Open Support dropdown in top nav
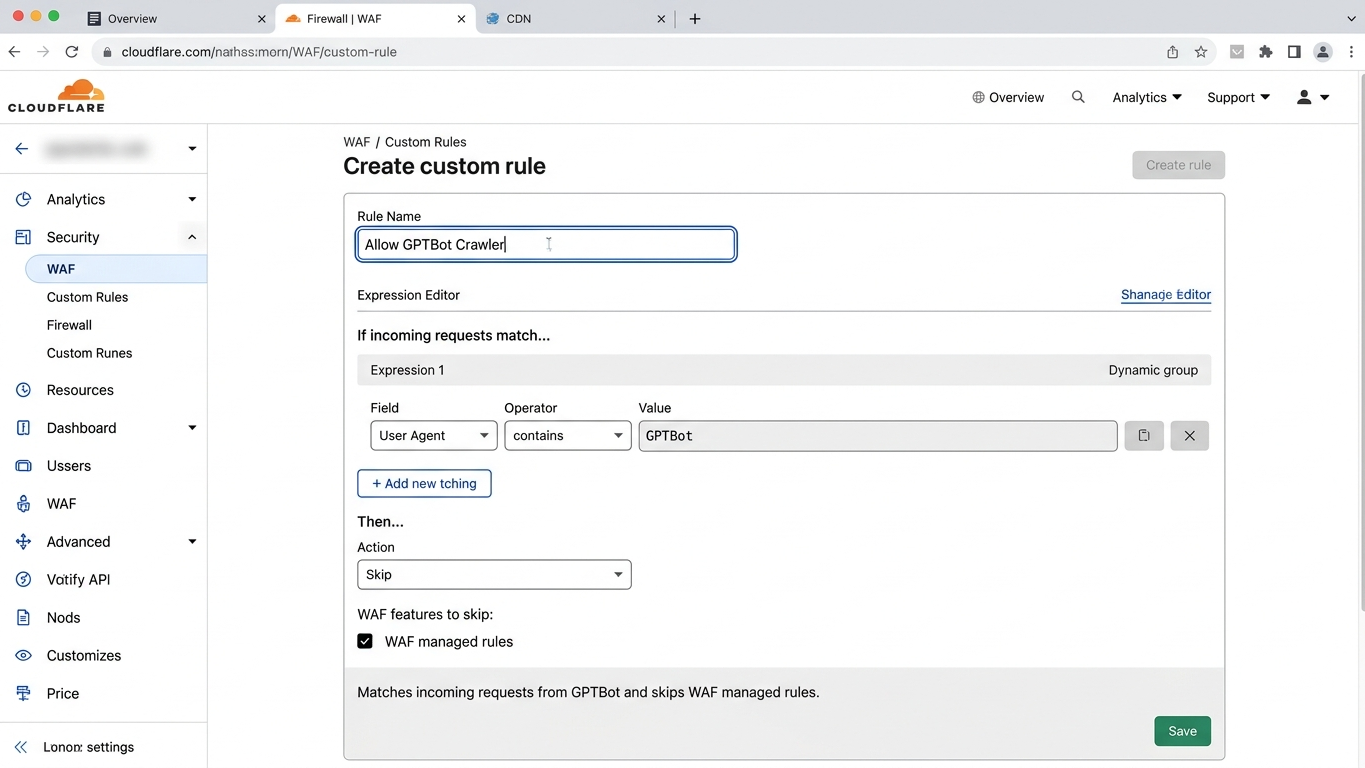This screenshot has height=768, width=1365. [x=1238, y=97]
